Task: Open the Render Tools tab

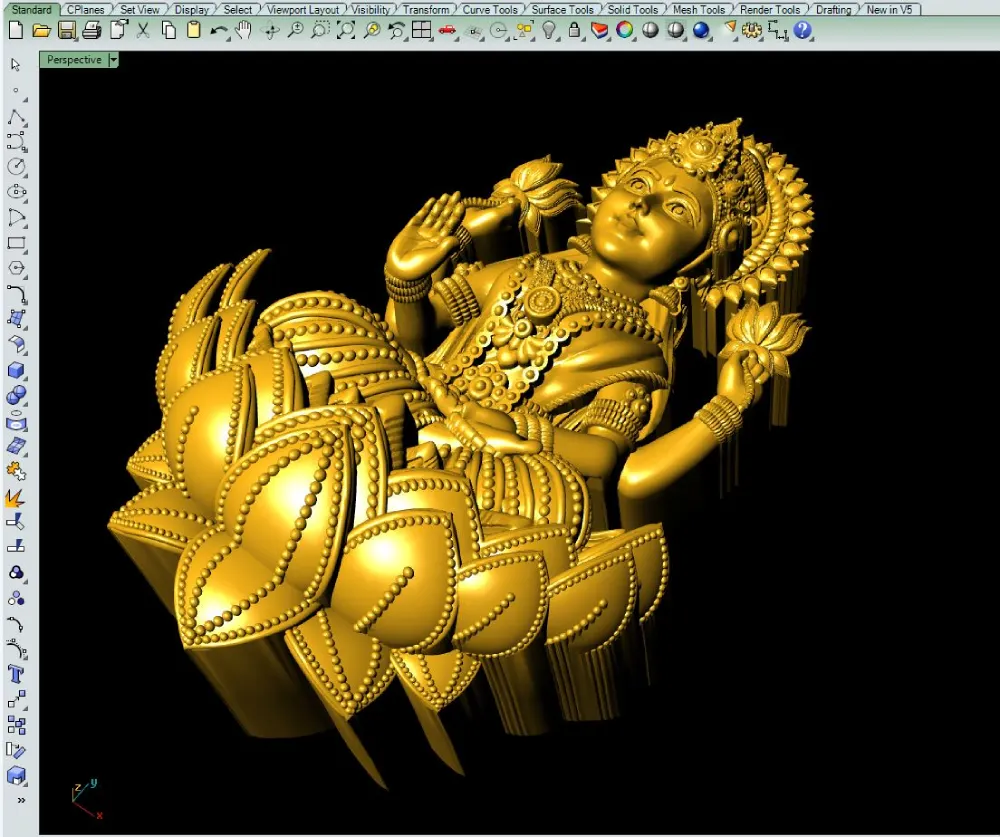Action: [770, 10]
